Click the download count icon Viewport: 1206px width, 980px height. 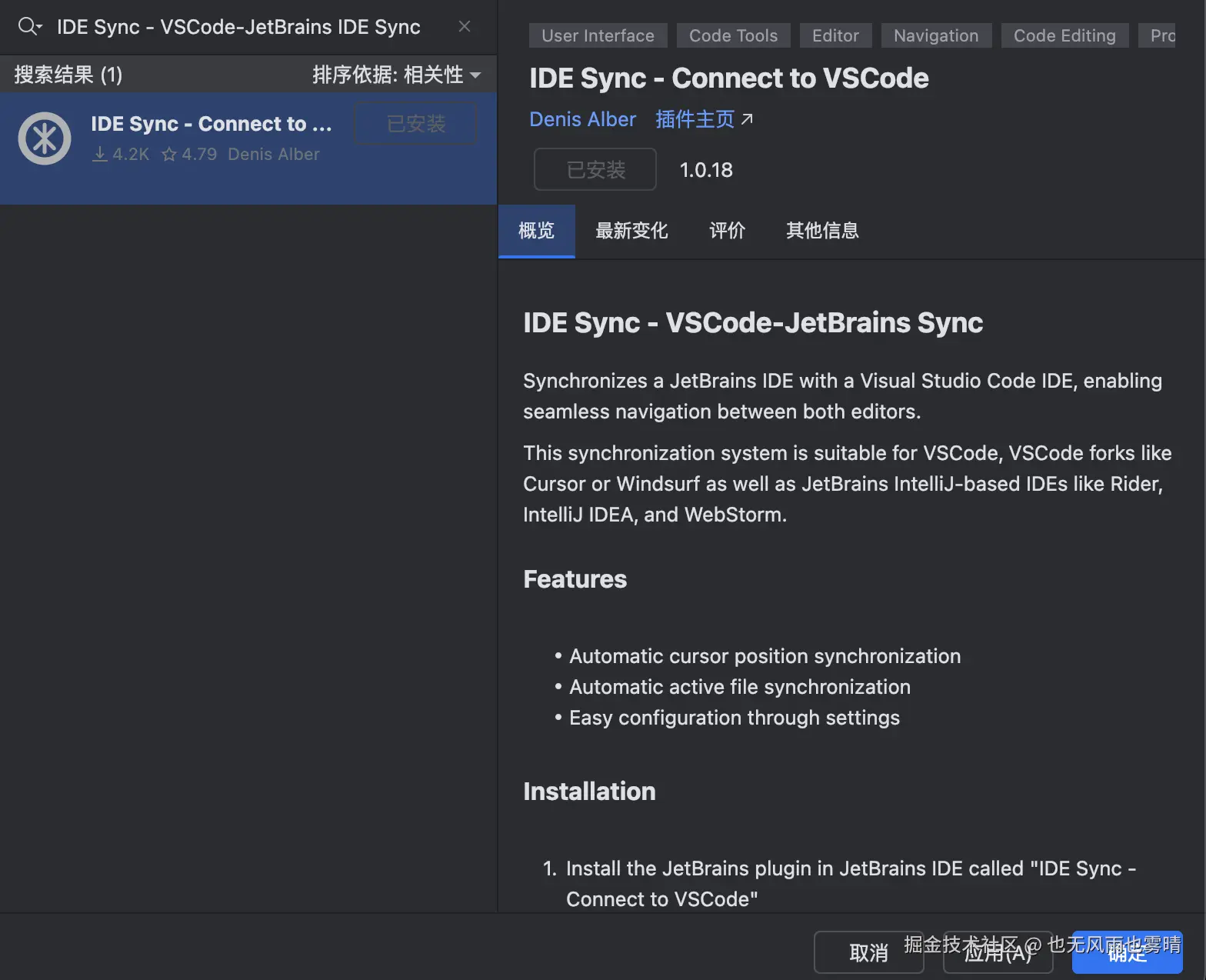[100, 155]
